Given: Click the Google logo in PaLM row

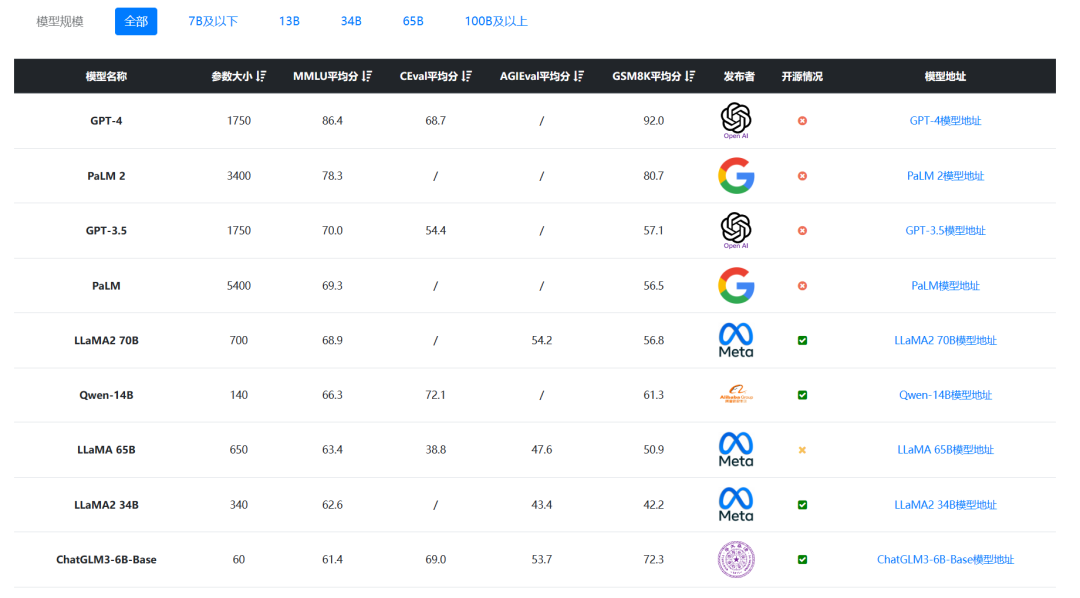Looking at the screenshot, I should click(736, 286).
